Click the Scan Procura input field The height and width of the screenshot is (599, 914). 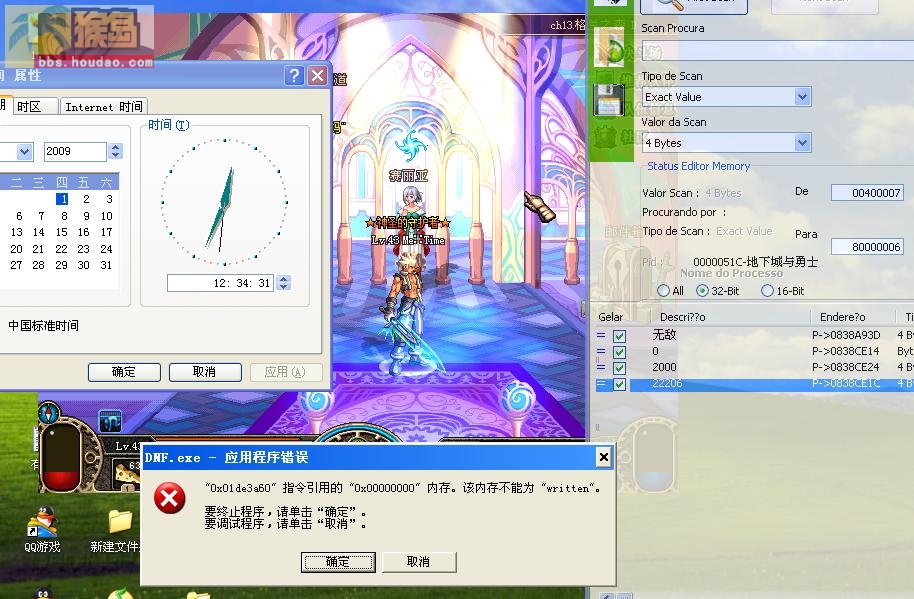[x=778, y=50]
